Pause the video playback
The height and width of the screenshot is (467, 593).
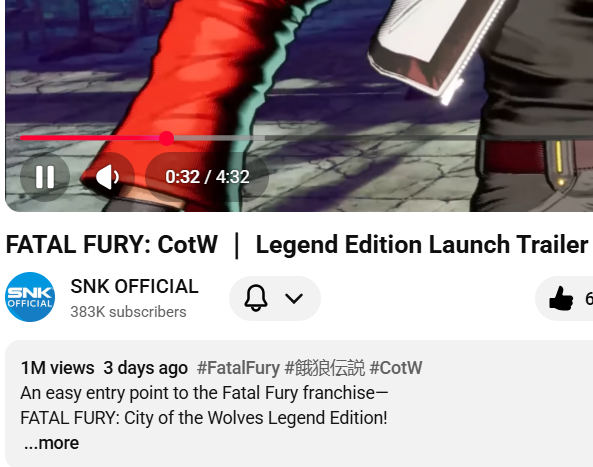[x=45, y=177]
